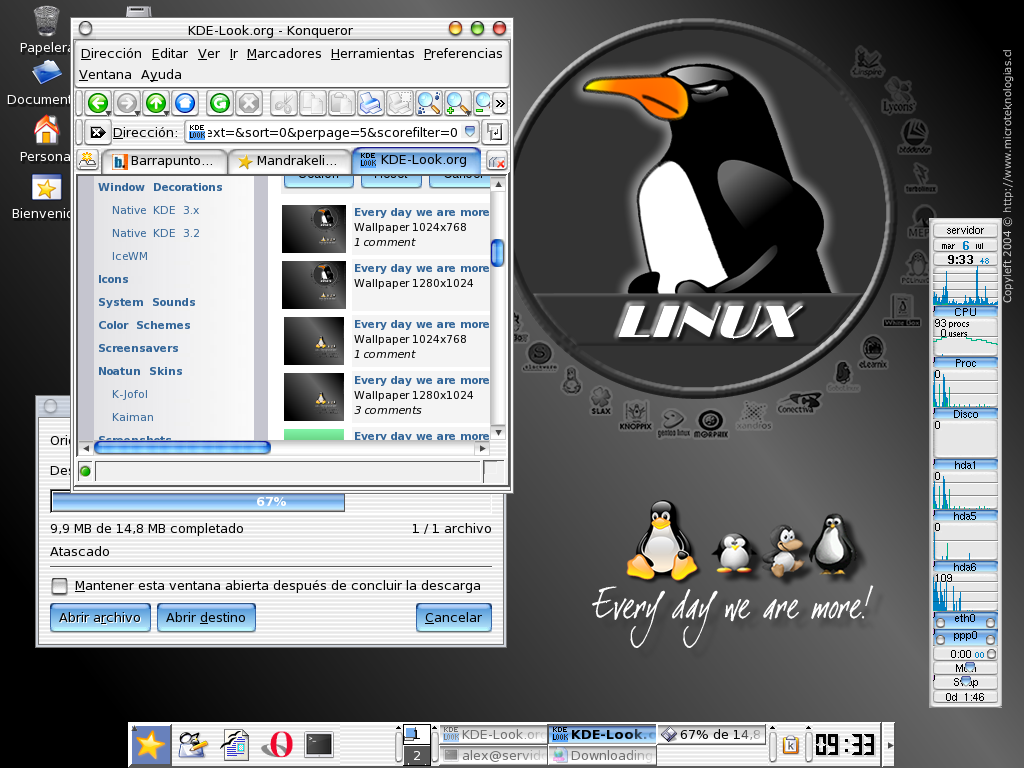The image size is (1024, 768).
Task: Select the Downloading taskbar entry
Action: (x=602, y=756)
